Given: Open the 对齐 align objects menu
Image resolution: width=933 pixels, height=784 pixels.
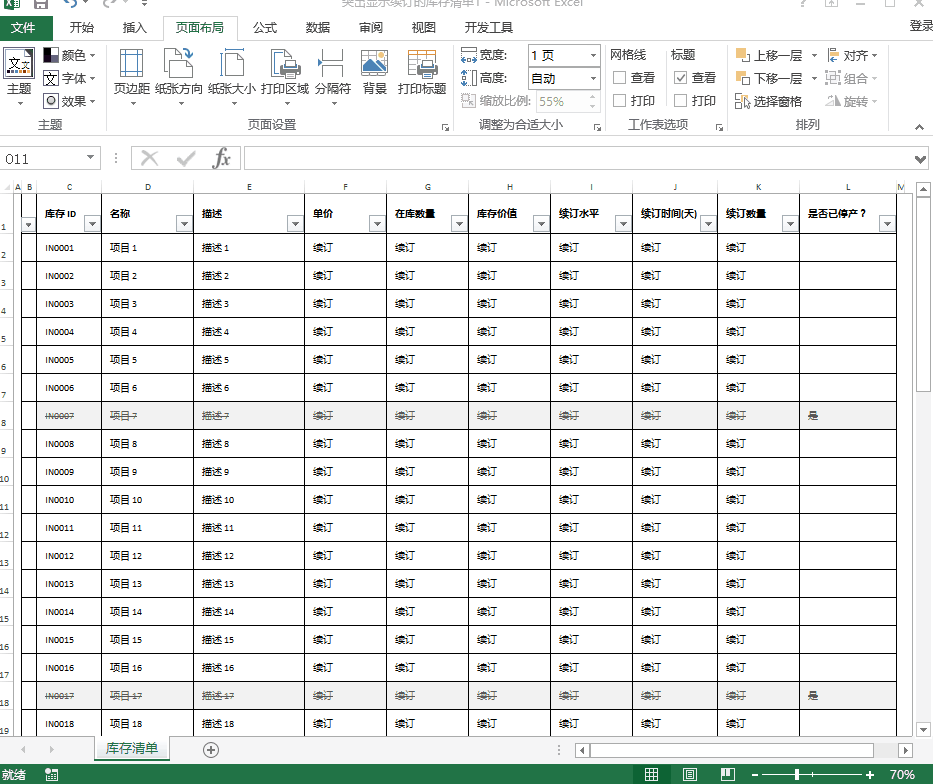Looking at the screenshot, I should pos(853,55).
